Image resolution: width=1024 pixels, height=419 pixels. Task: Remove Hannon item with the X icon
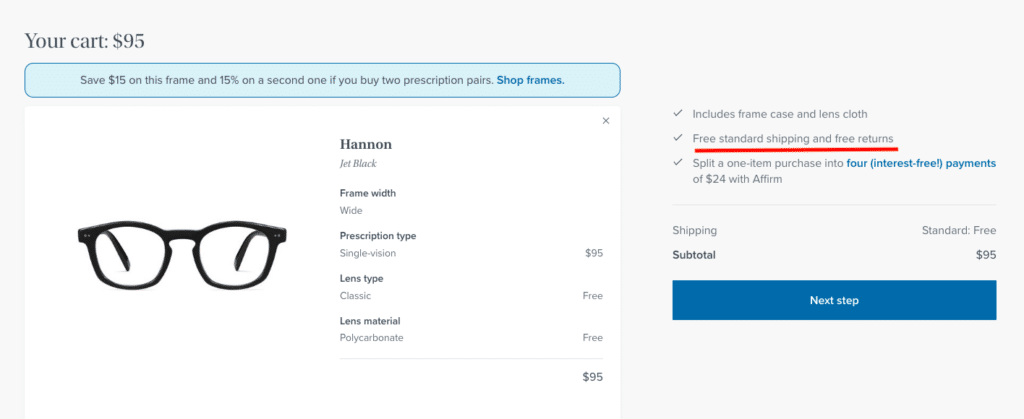coord(606,121)
